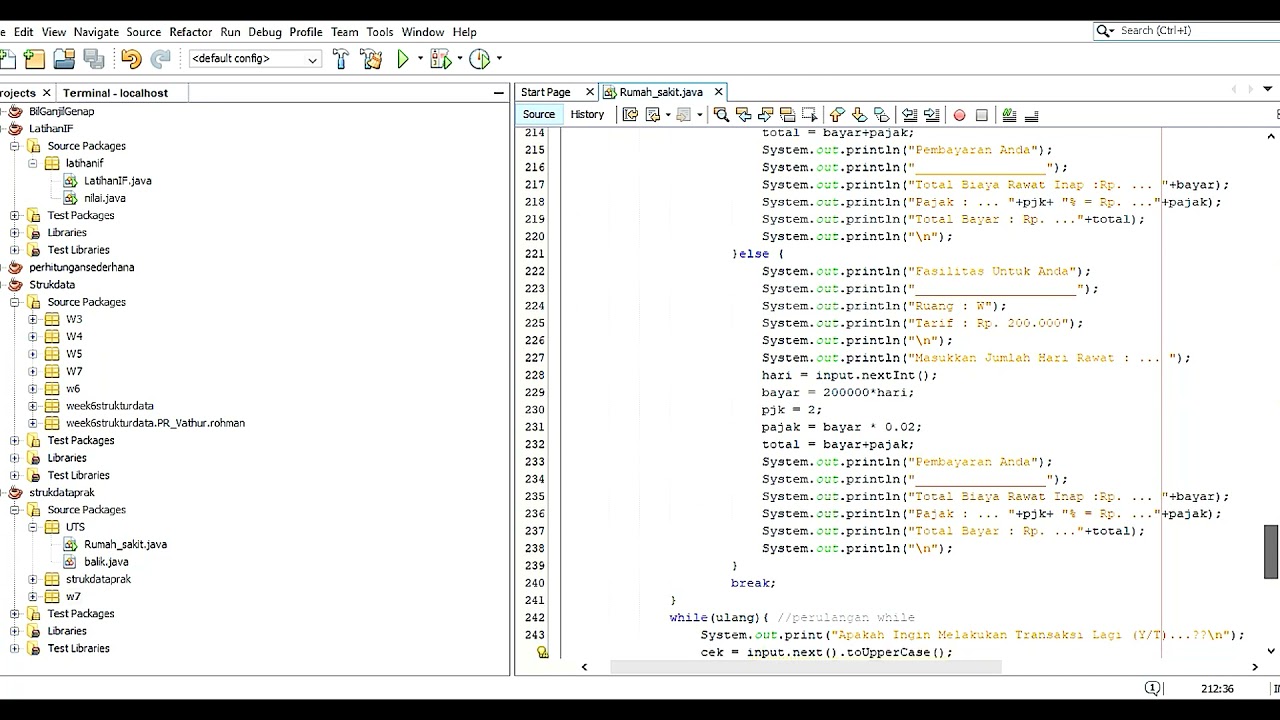Click the Profile Project clock icon
1280x720 pixels.
[x=480, y=59]
